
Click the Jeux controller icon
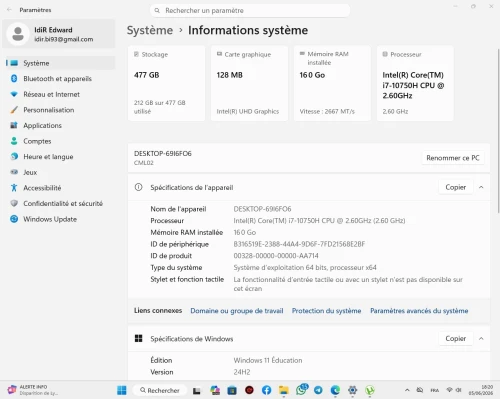[x=14, y=172]
